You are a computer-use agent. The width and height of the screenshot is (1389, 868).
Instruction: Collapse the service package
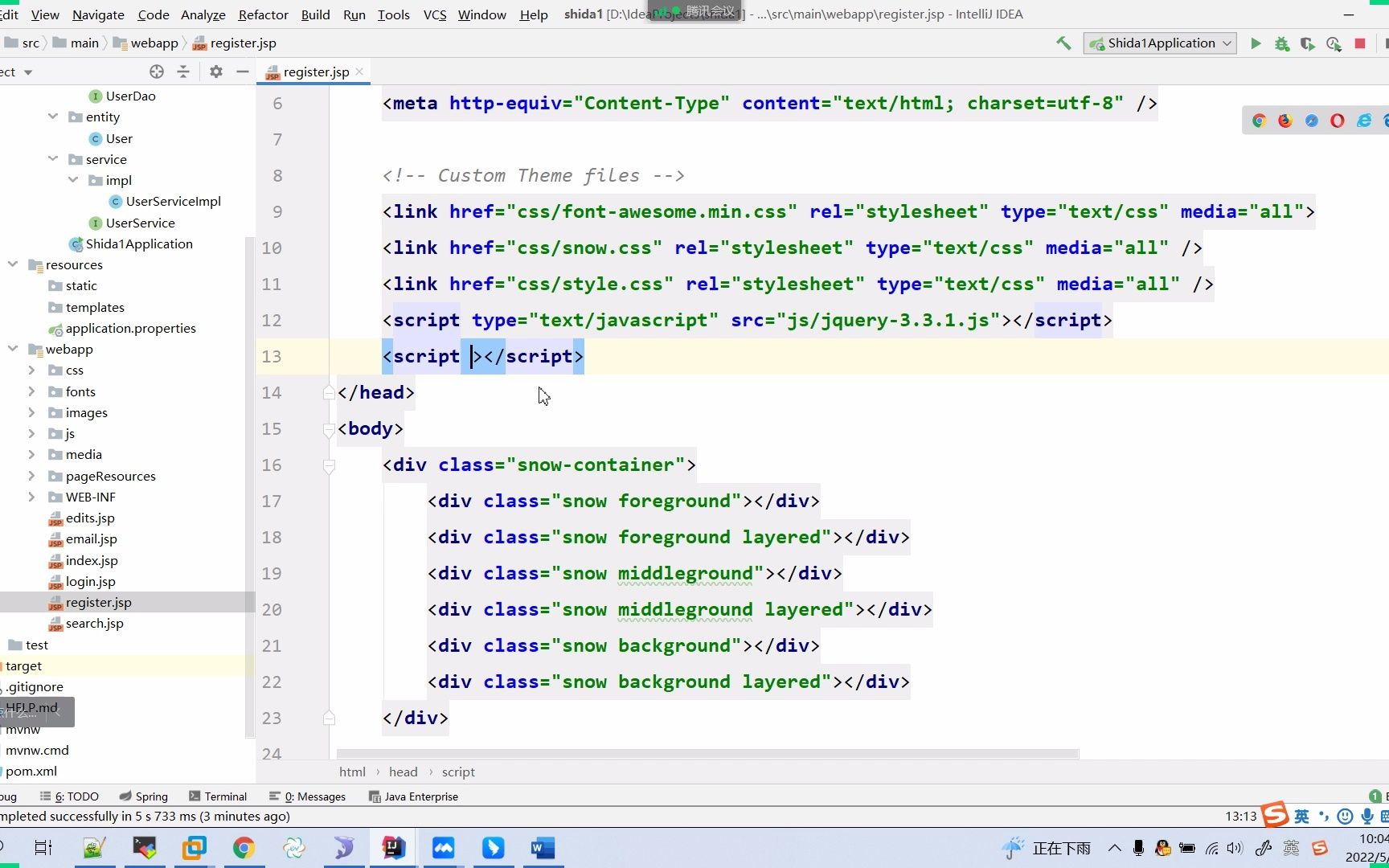point(53,159)
